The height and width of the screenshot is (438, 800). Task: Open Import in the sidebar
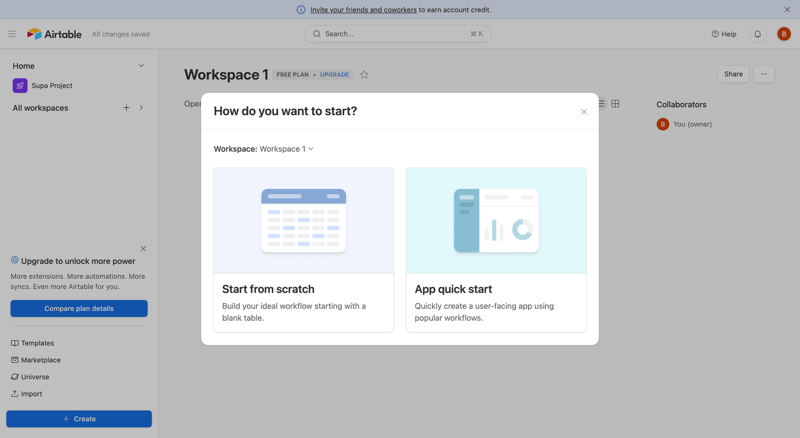pos(27,394)
